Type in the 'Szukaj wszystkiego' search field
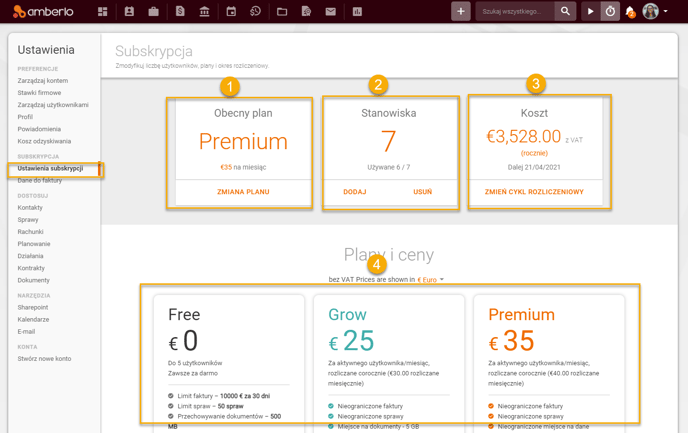 coord(513,12)
